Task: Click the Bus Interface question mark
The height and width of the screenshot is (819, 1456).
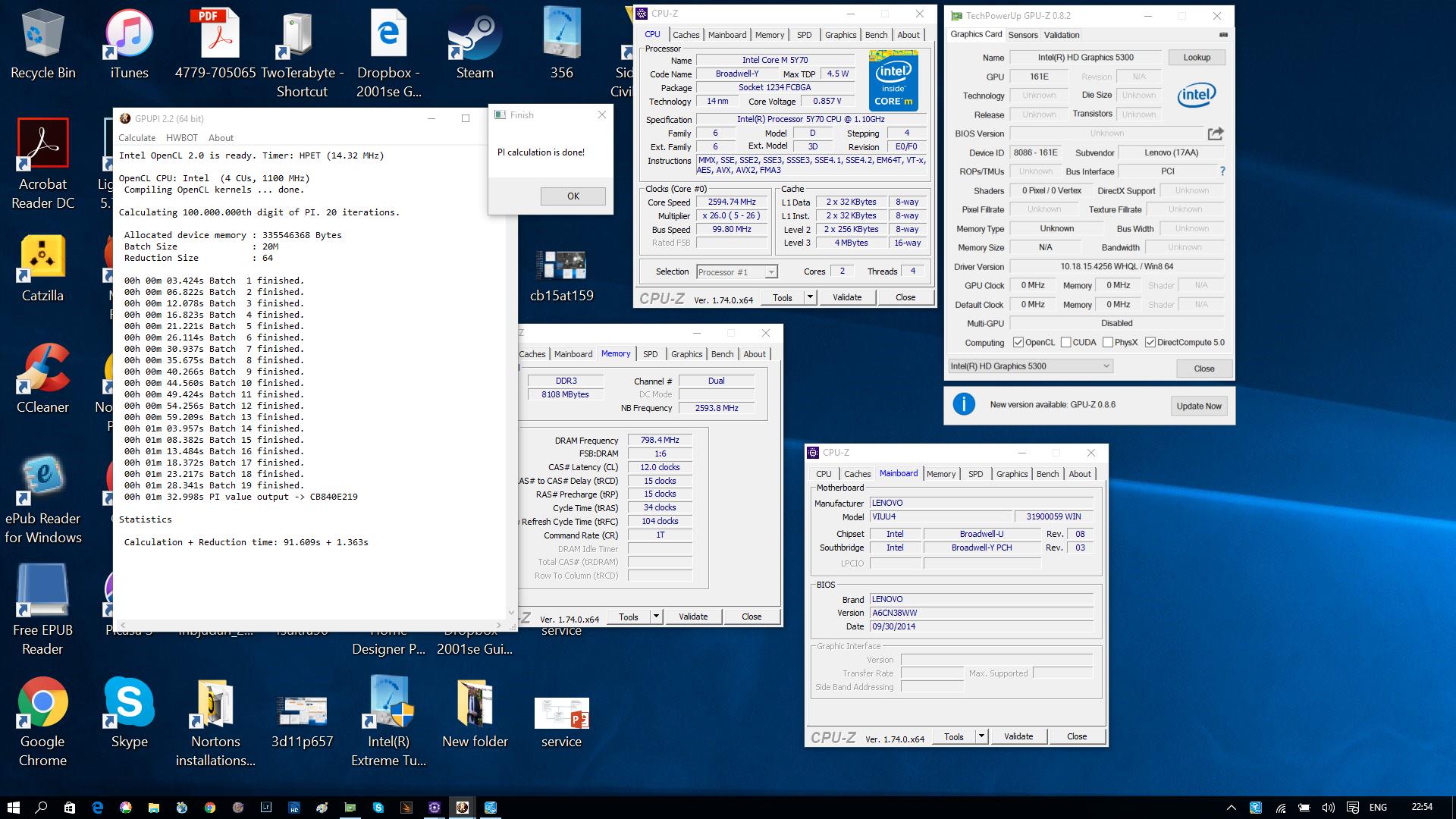Action: pyautogui.click(x=1222, y=171)
